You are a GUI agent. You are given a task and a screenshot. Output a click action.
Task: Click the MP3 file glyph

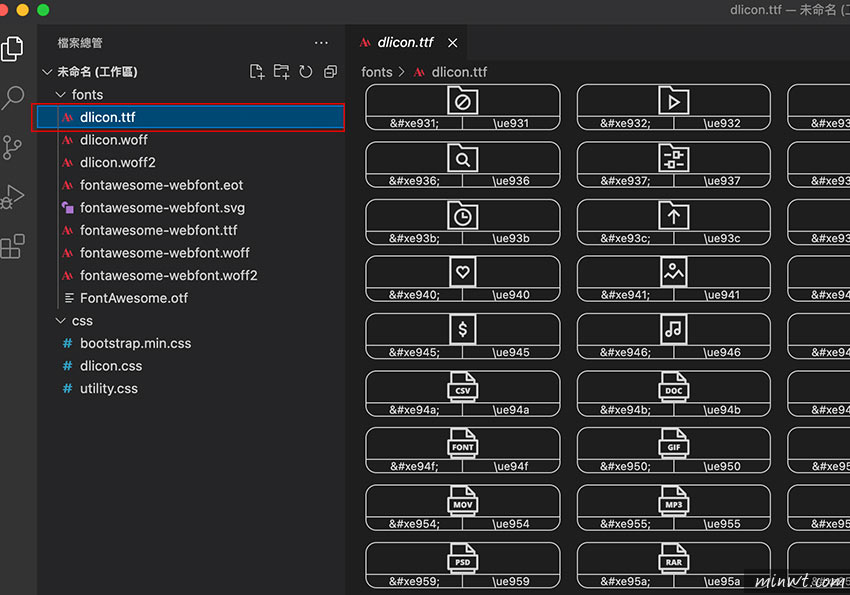(674, 501)
